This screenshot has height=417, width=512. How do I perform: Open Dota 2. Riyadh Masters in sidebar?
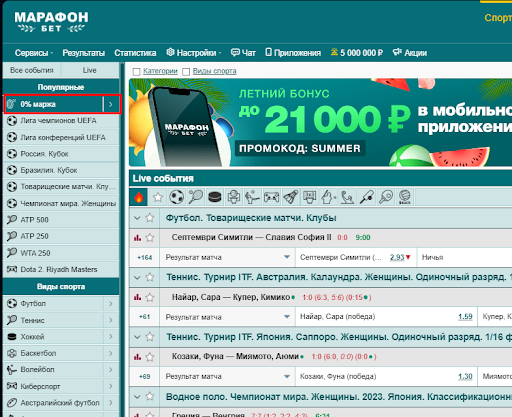click(61, 269)
